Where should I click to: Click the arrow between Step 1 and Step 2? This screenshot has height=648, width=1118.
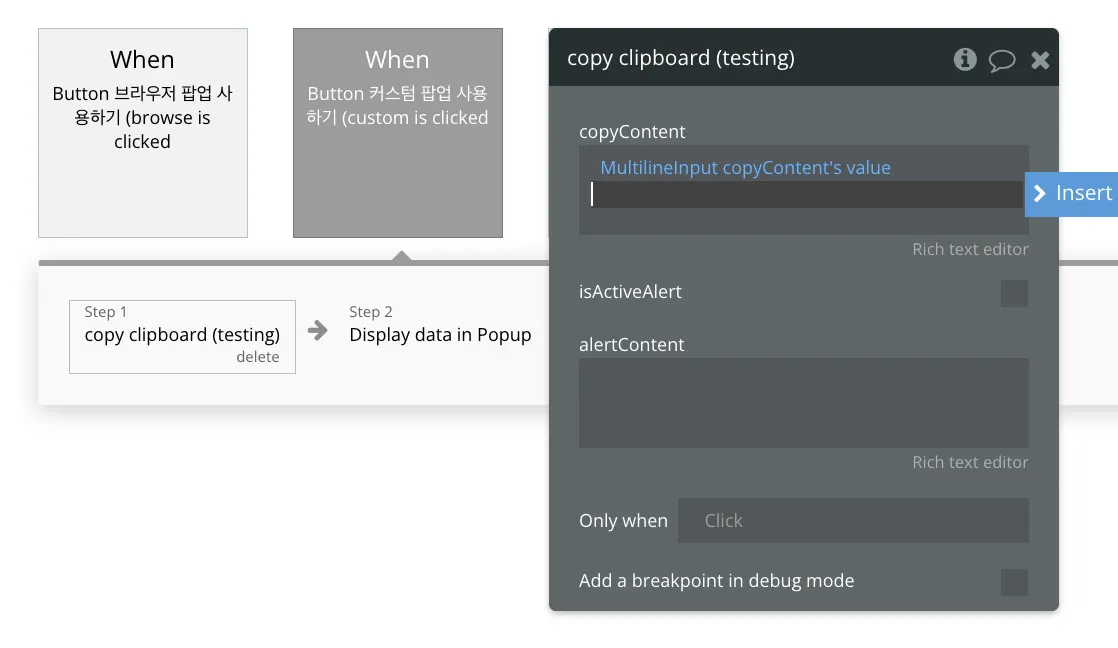point(318,331)
